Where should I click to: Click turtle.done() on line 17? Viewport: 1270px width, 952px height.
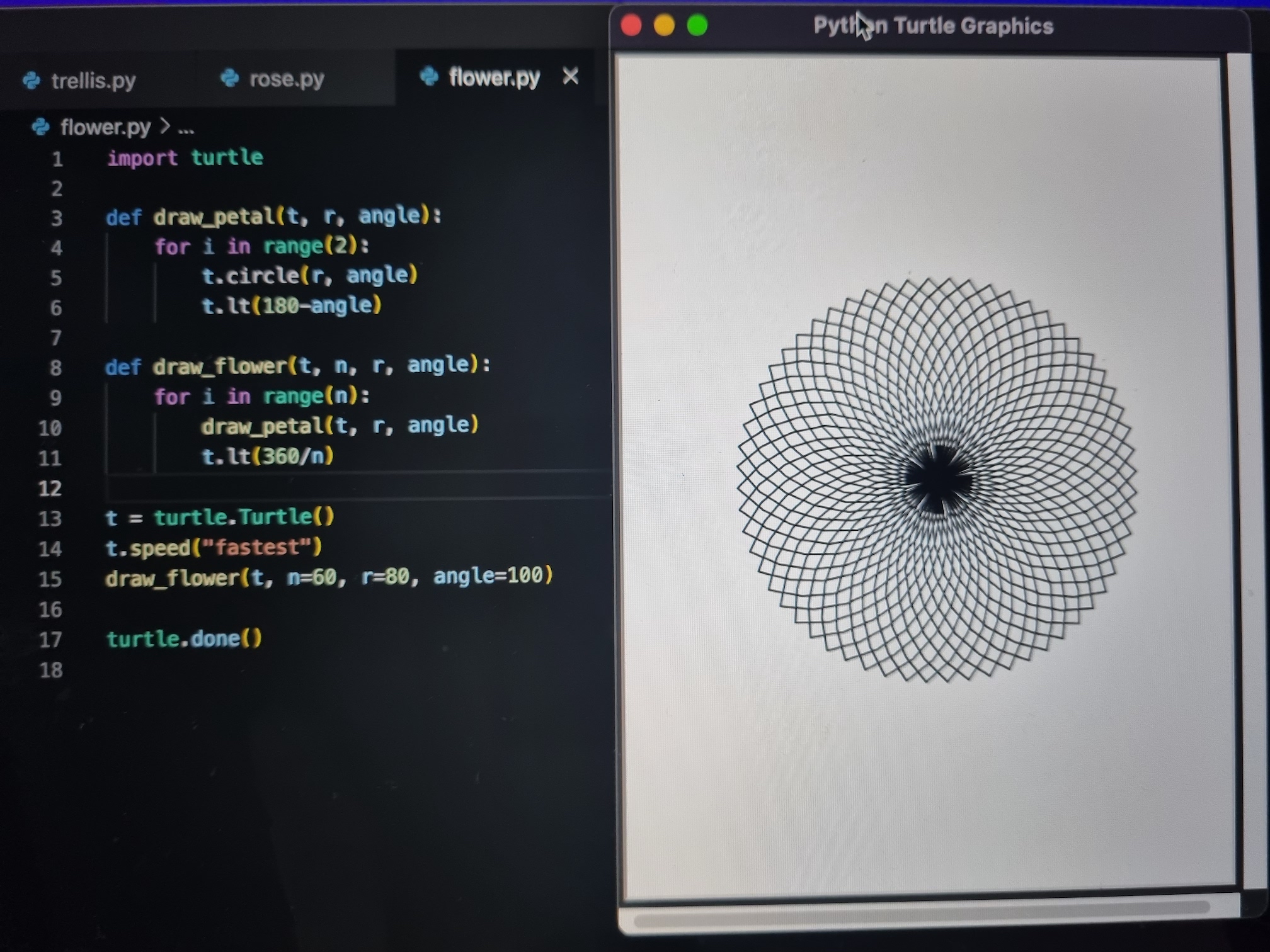click(x=184, y=639)
